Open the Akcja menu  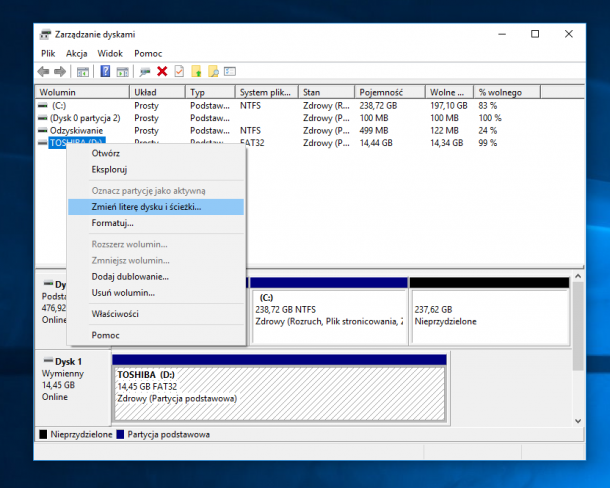pos(77,52)
